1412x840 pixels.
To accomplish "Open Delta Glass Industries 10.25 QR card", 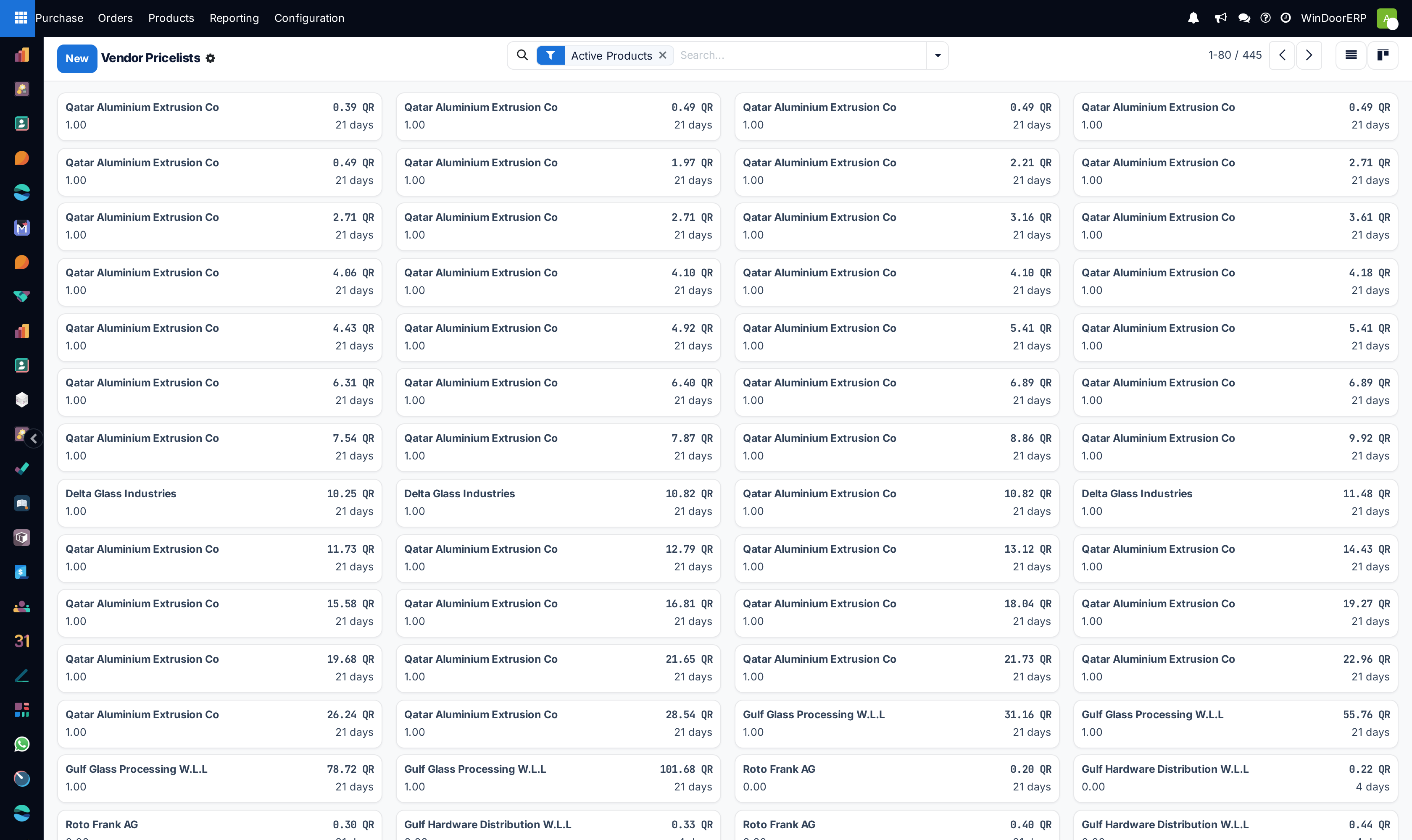I will pos(219,503).
